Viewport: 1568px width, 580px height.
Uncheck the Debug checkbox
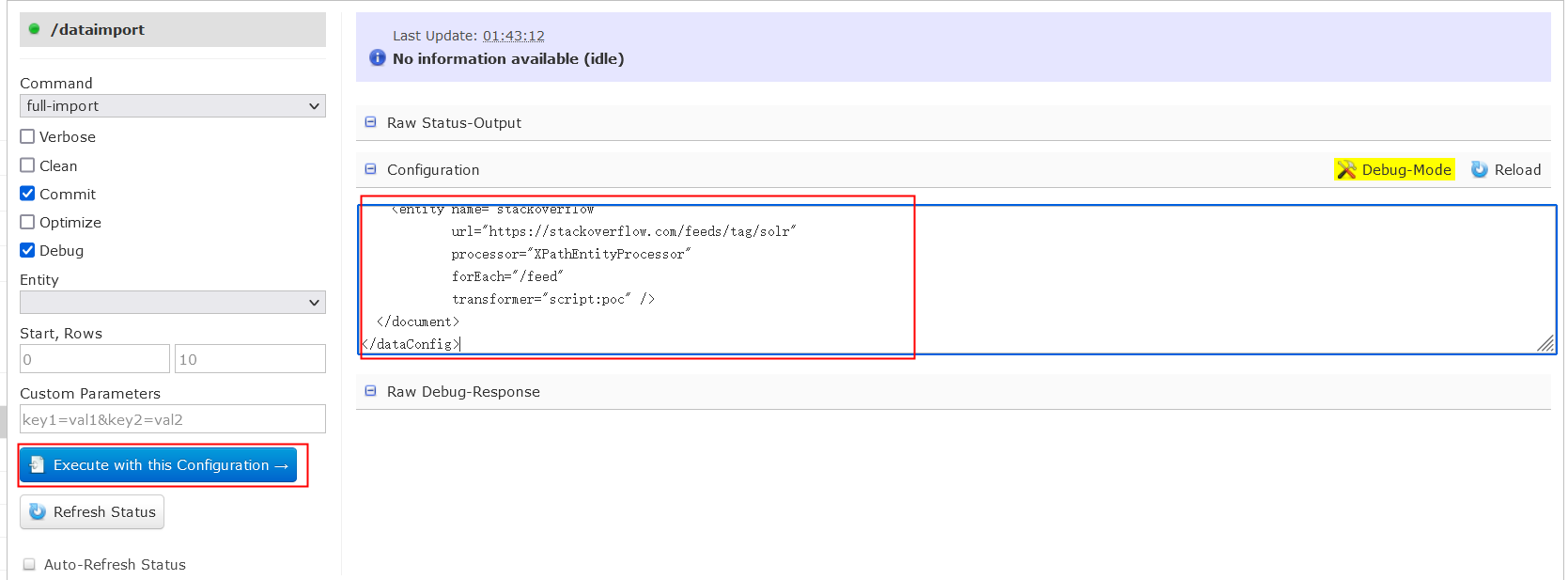tap(27, 250)
